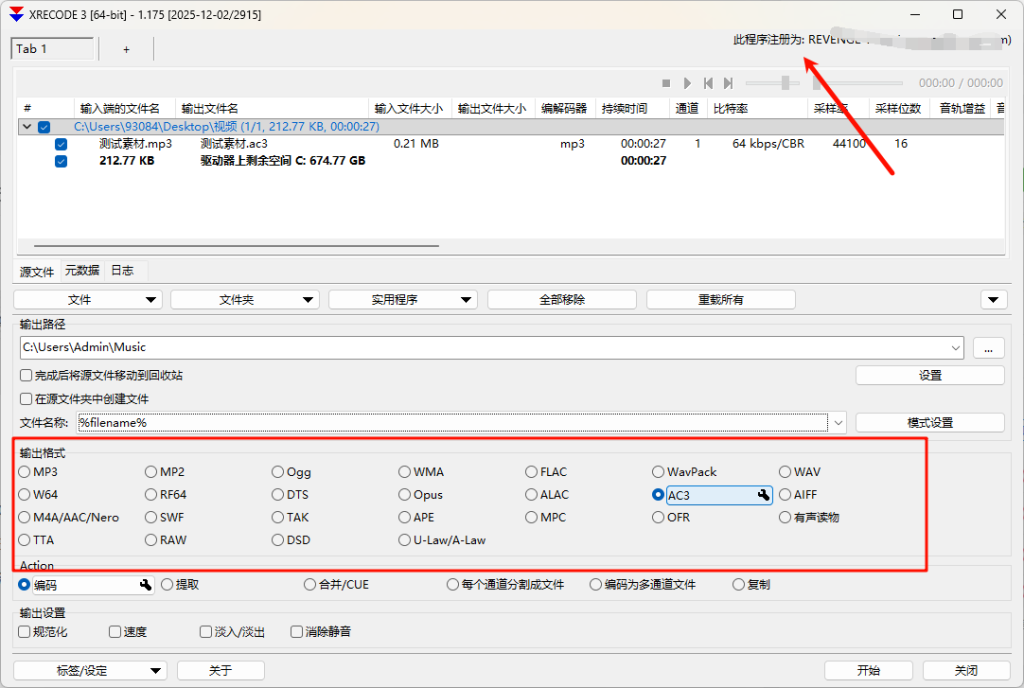1024x688 pixels.
Task: Skip to next track with the player icon
Action: (x=729, y=83)
